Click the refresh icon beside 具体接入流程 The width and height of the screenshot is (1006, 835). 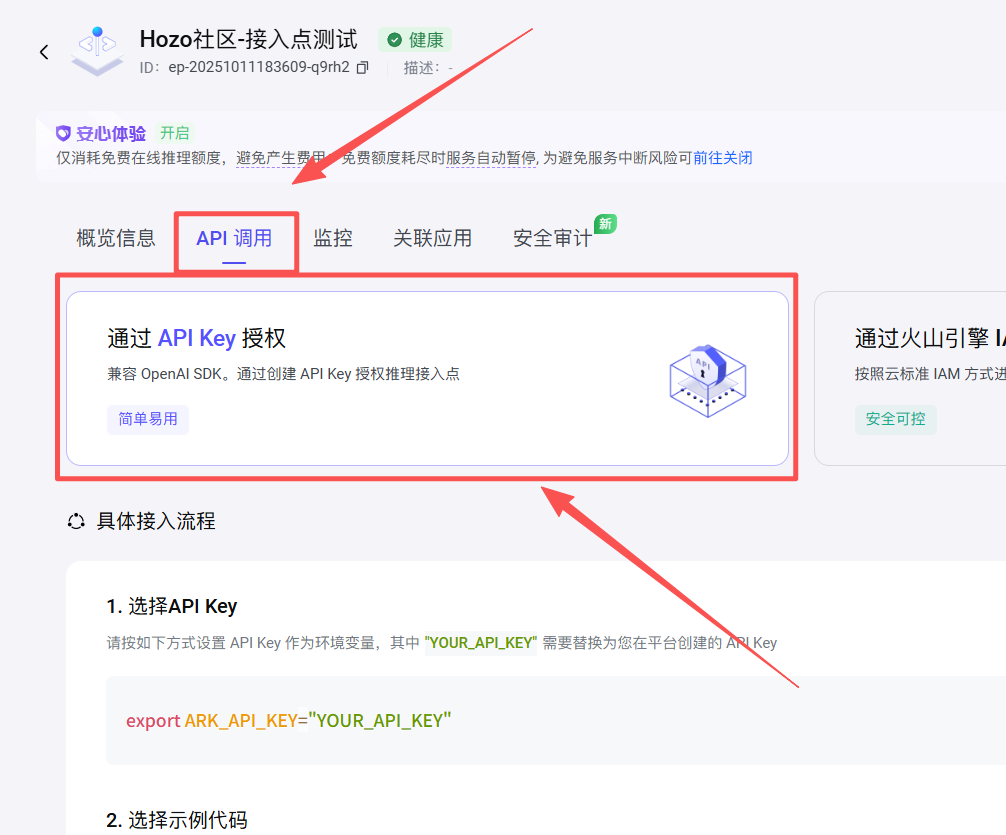[76, 520]
